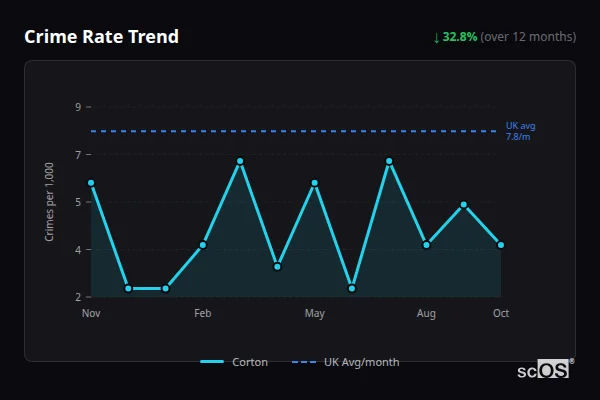
Task: Toggle the UK Avg/month legend entry
Action: coord(345,362)
